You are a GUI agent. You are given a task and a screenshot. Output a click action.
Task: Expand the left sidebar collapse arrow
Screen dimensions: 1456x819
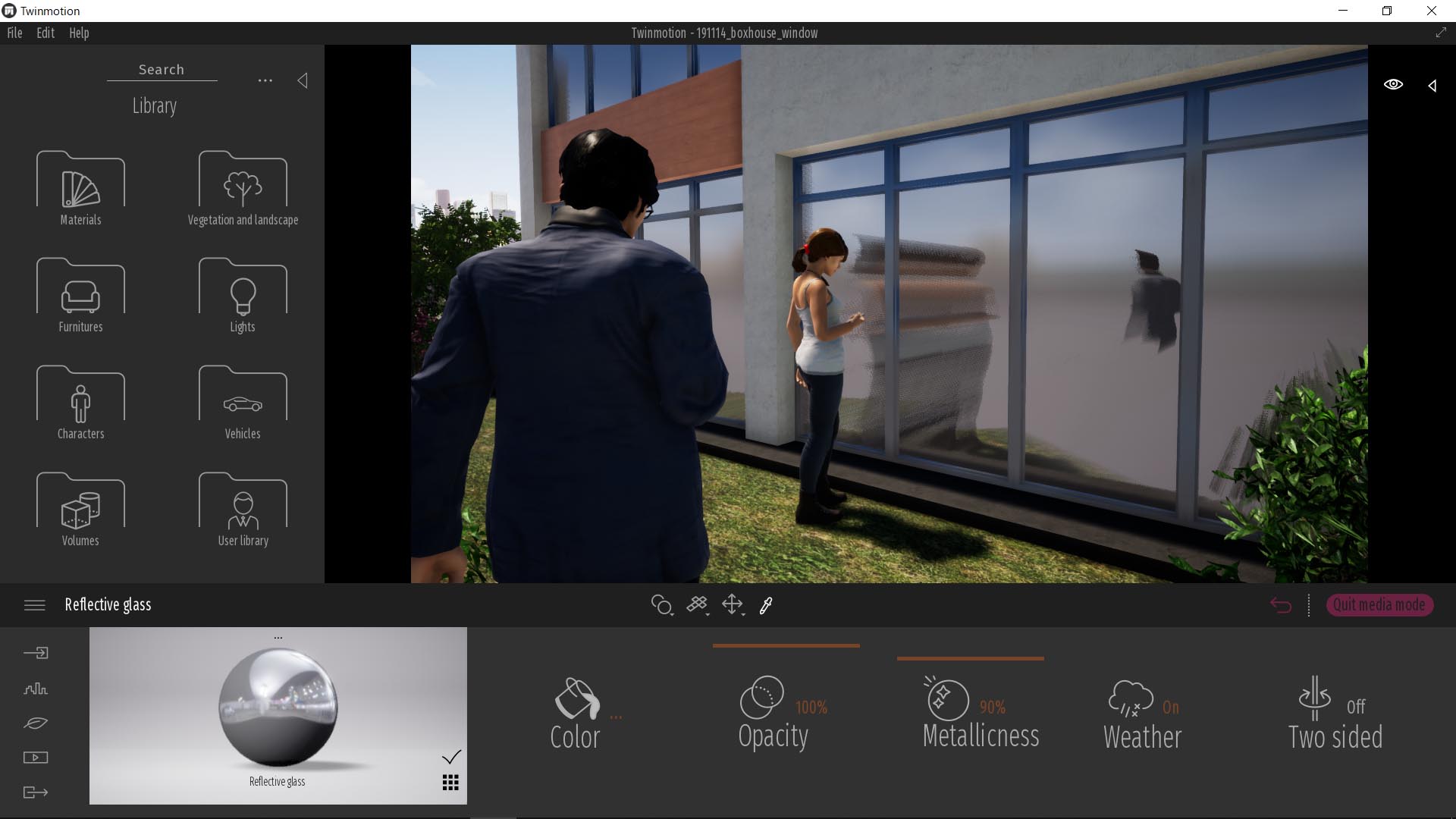click(302, 80)
